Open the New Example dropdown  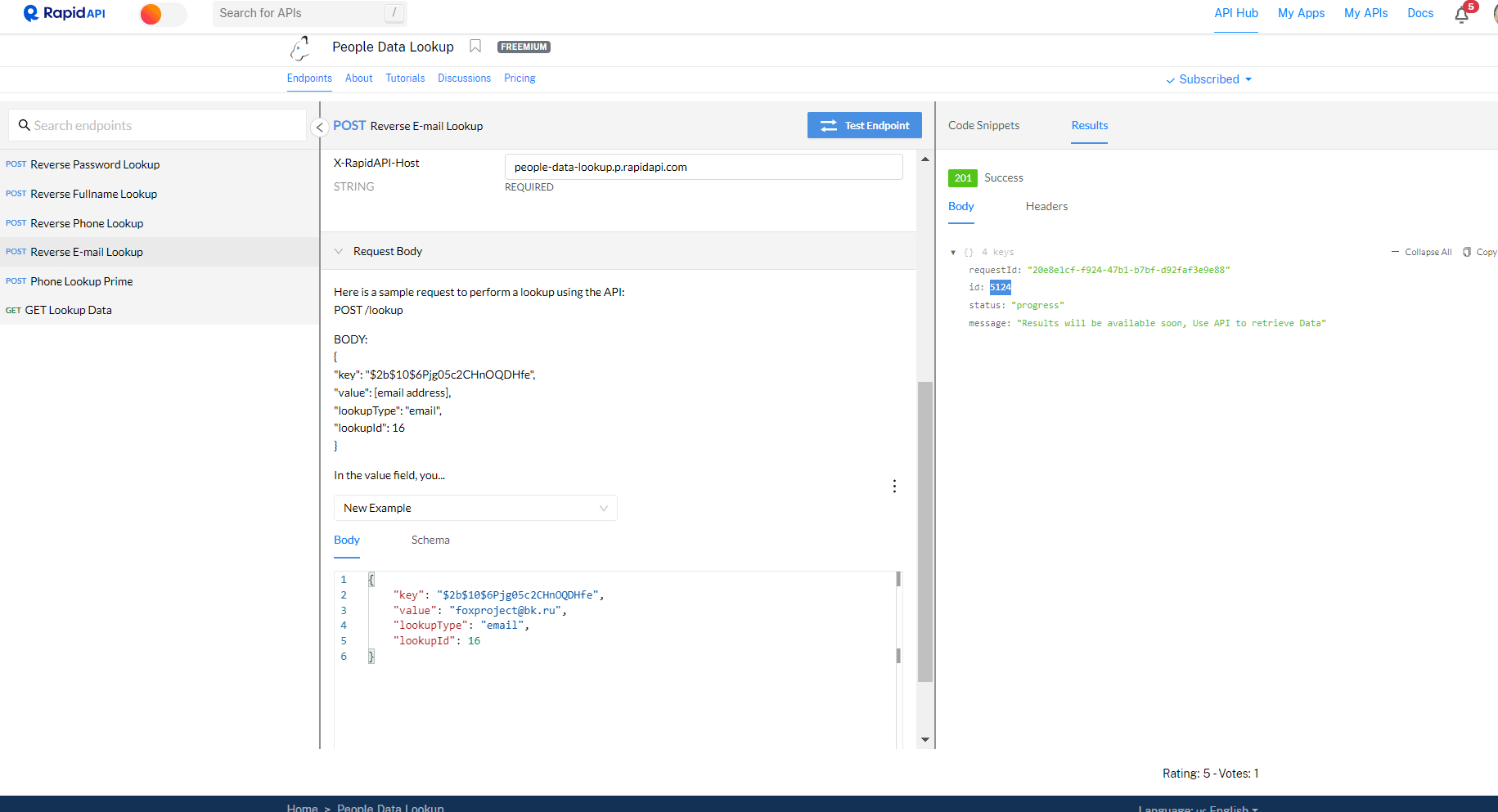[x=475, y=508]
